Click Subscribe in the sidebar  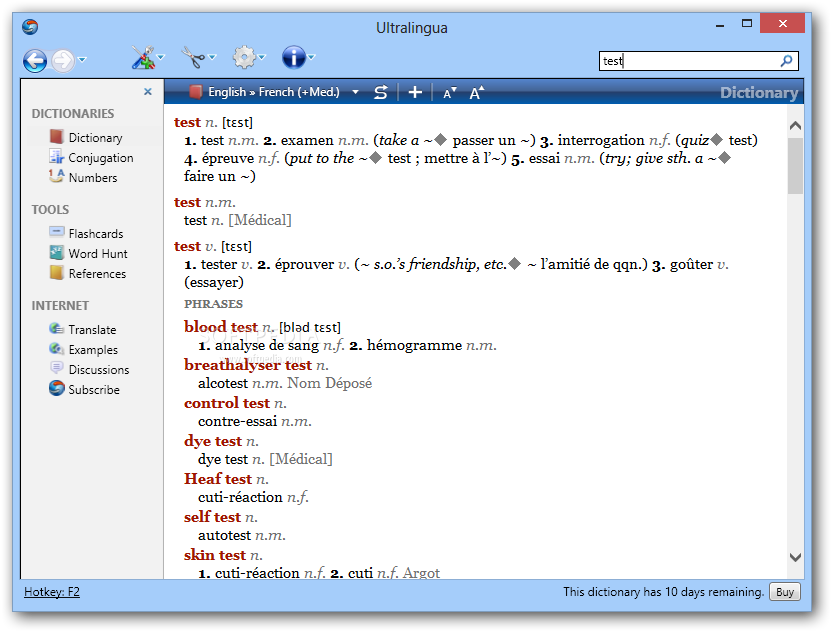(x=94, y=390)
